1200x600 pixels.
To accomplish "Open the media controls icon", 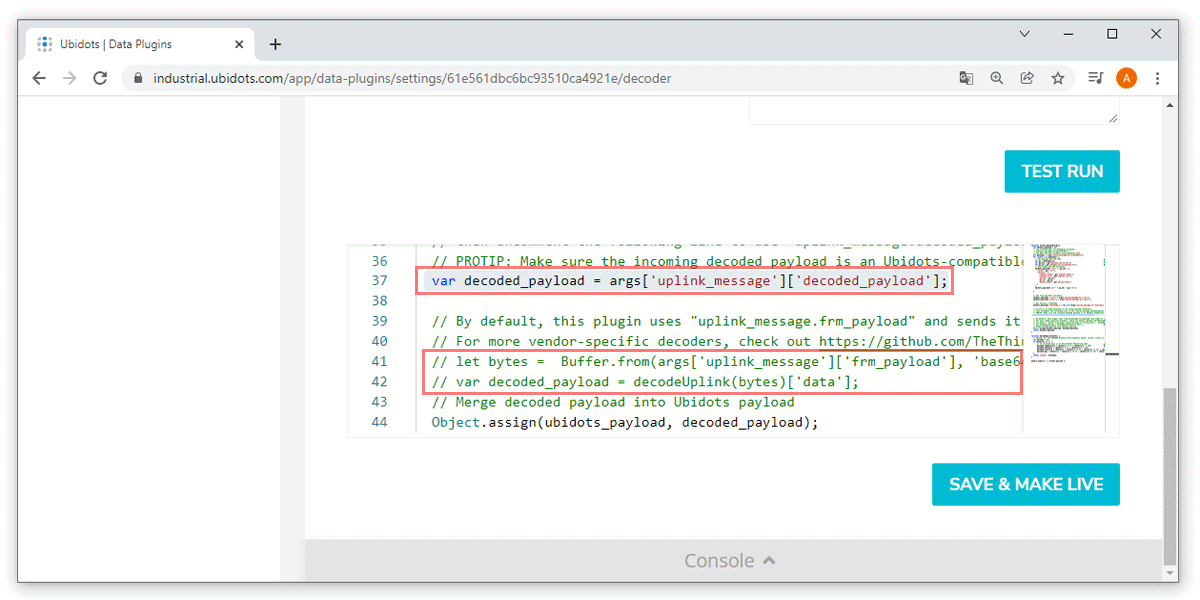I will tap(1095, 78).
